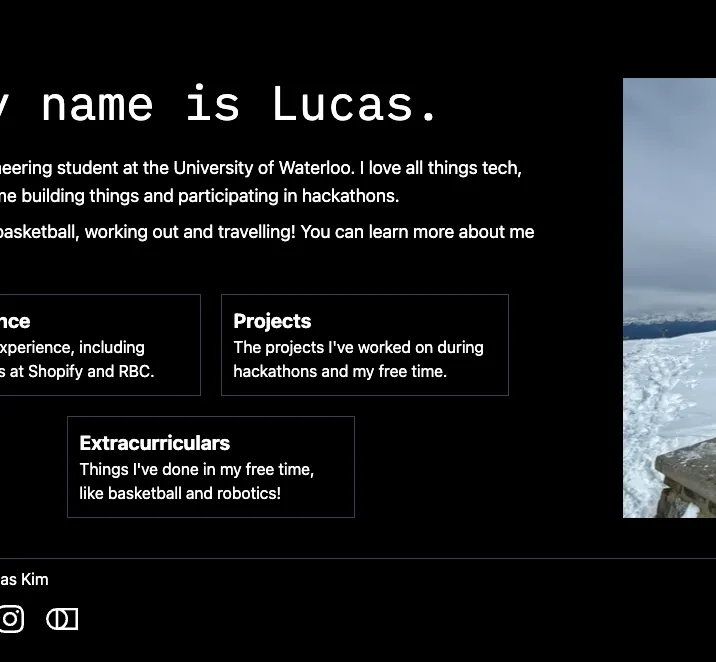The height and width of the screenshot is (662, 716).
Task: Click the Experience card heading
Action: (15, 321)
